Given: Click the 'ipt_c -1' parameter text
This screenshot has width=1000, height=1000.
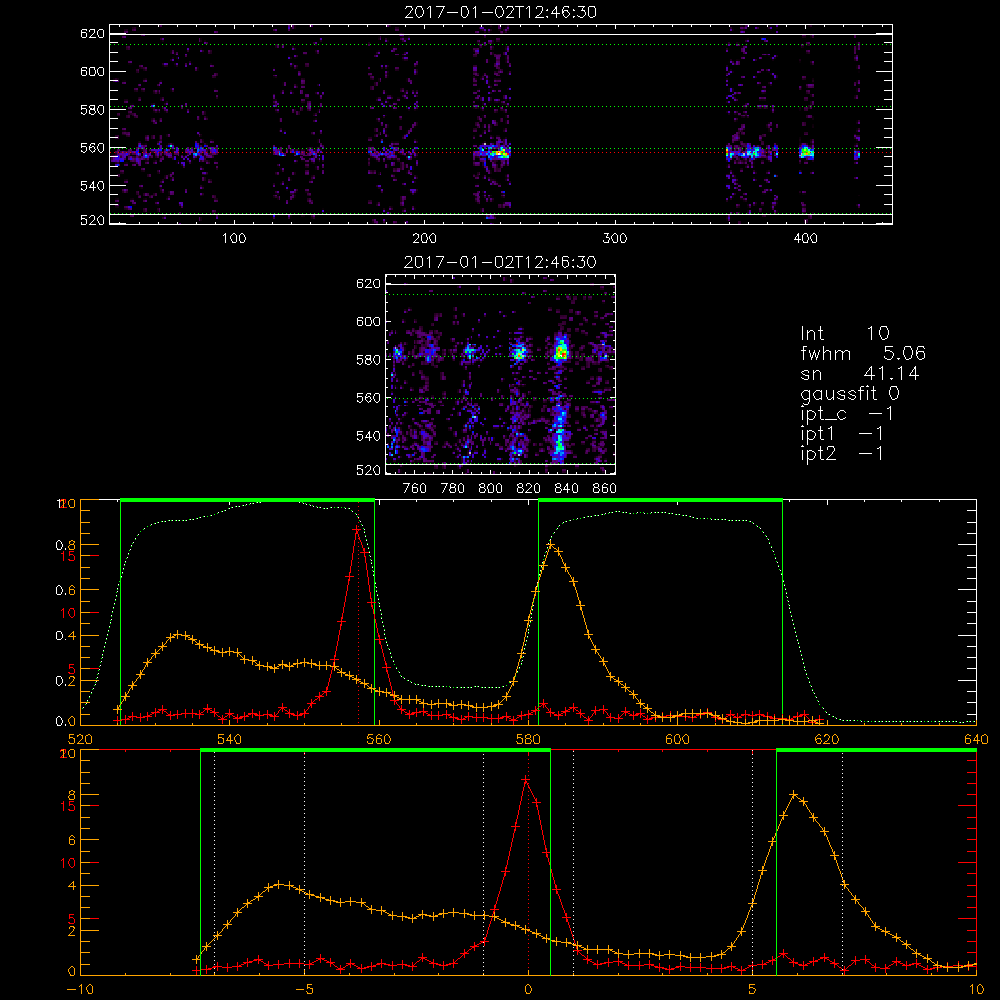Looking at the screenshot, I should pyautogui.click(x=848, y=415).
